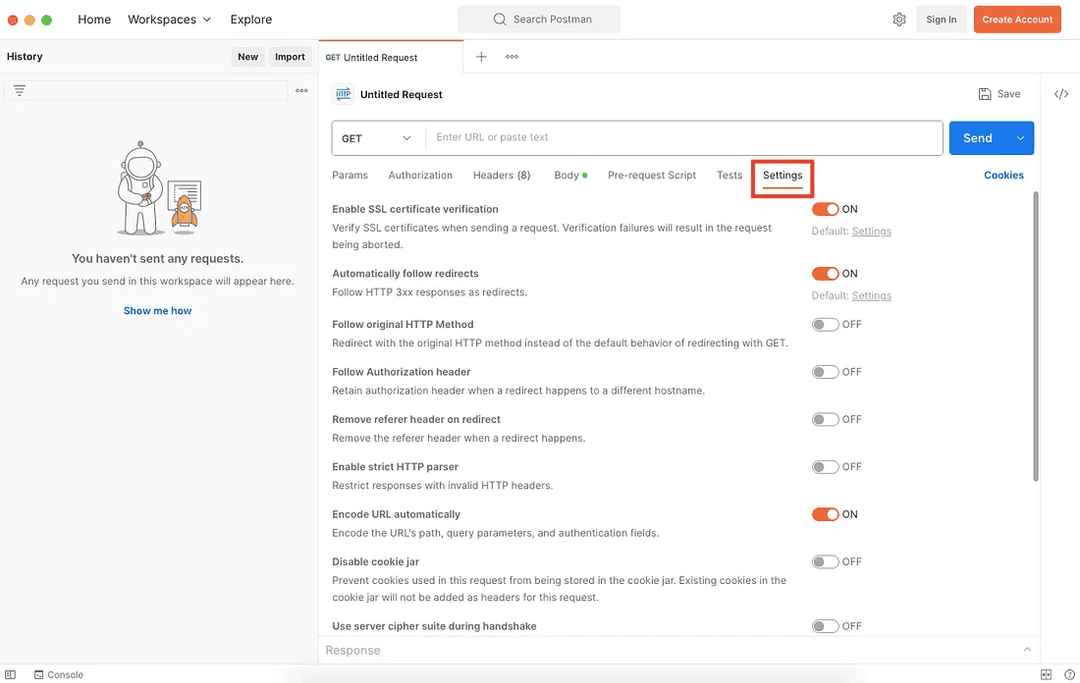Screen dimensions: 1080x683
Task: Click the settings pane vertical scrollbar
Action: click(1035, 336)
